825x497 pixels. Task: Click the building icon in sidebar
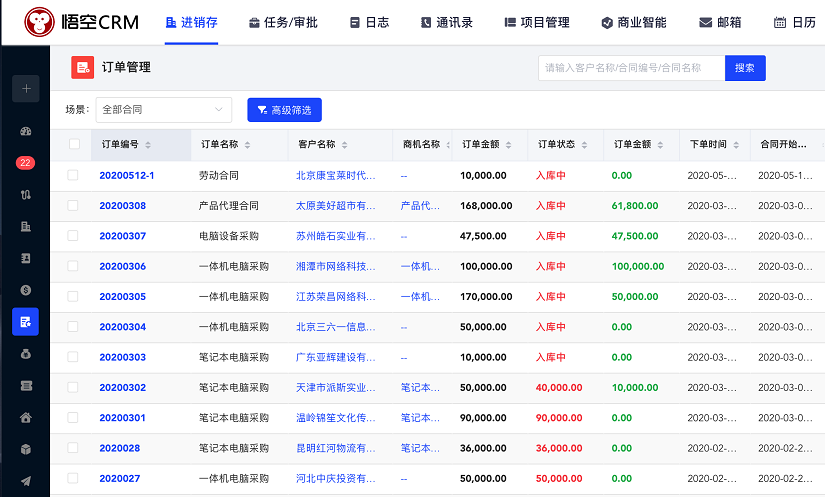25,226
